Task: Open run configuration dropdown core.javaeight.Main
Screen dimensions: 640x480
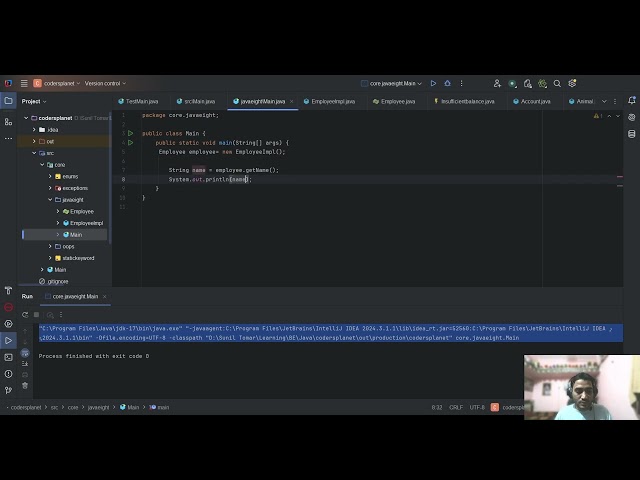Action: click(x=391, y=83)
